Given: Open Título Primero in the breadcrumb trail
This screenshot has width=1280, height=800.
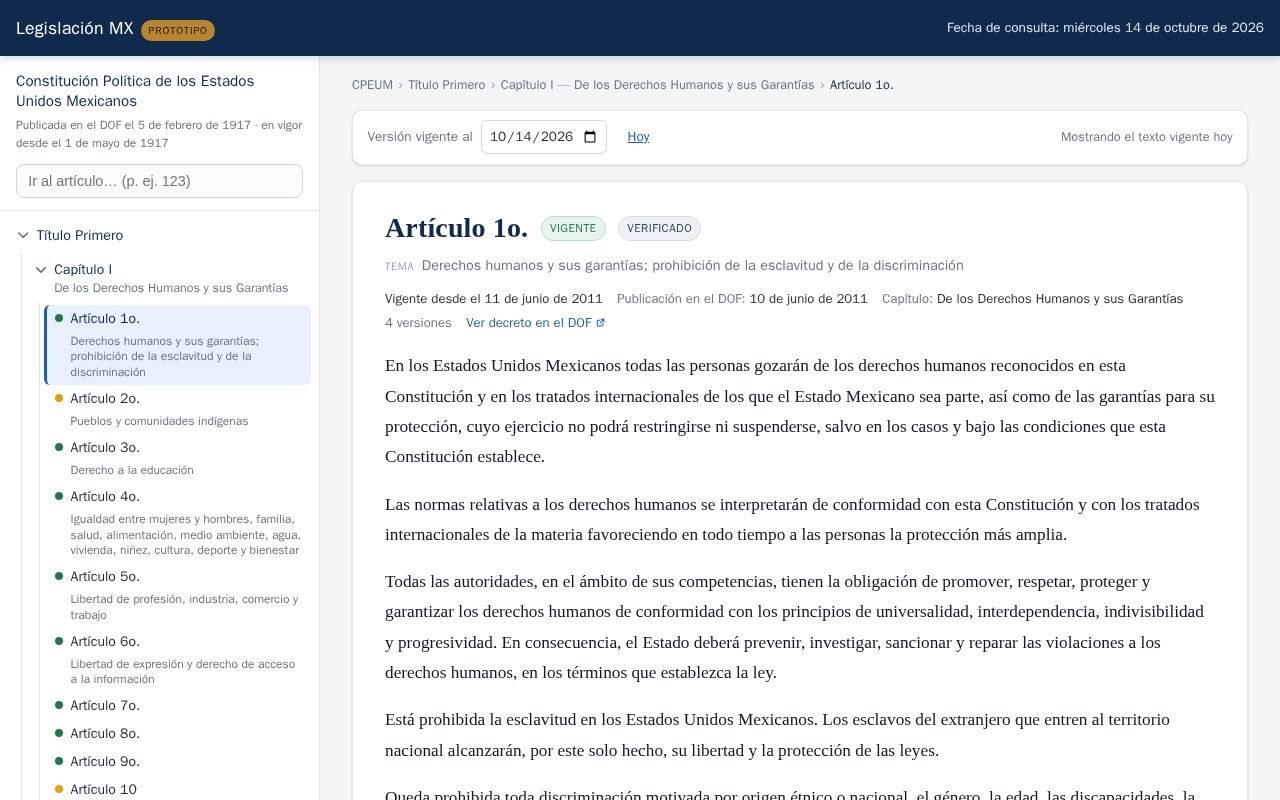Looking at the screenshot, I should click(446, 85).
